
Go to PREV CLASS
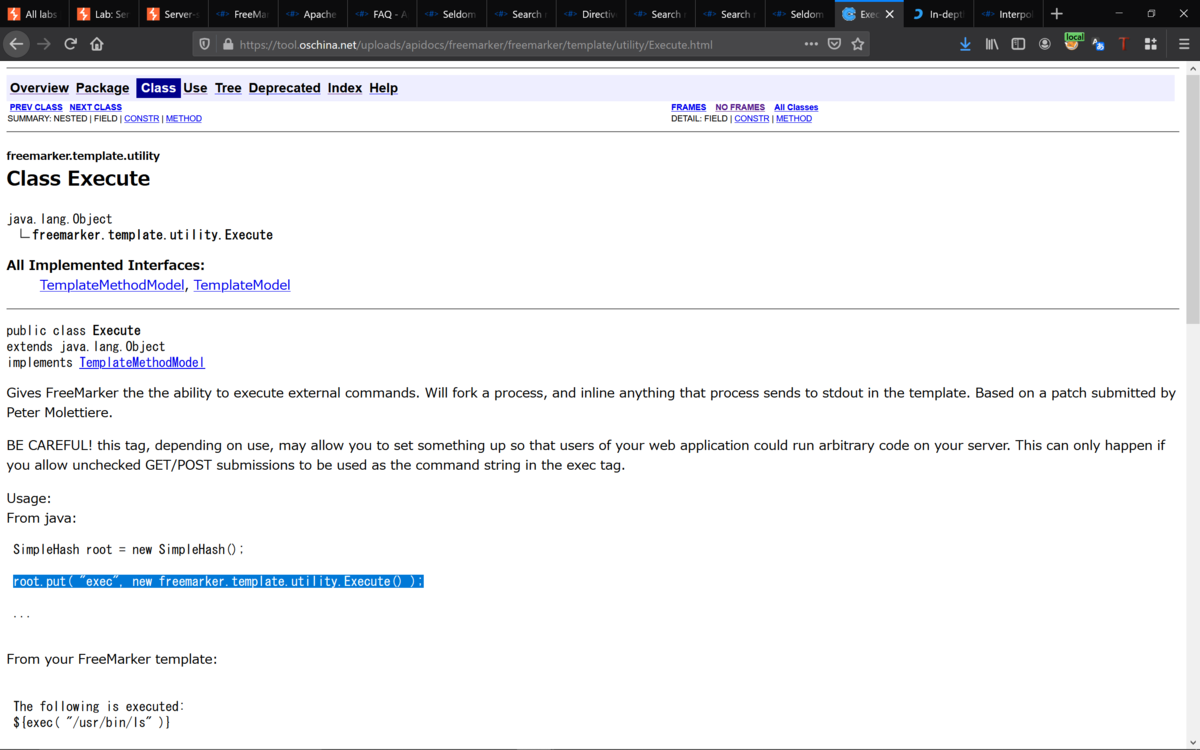tap(36, 107)
